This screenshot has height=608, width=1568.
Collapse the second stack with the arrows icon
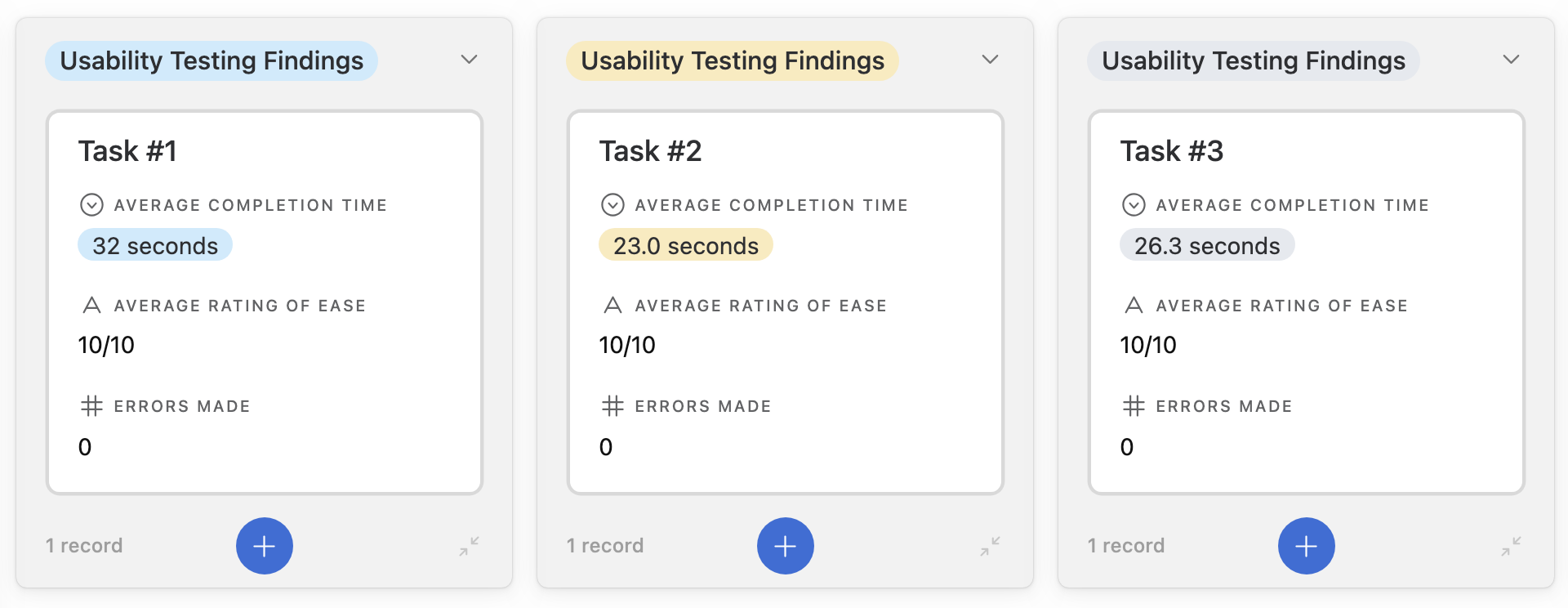(991, 546)
